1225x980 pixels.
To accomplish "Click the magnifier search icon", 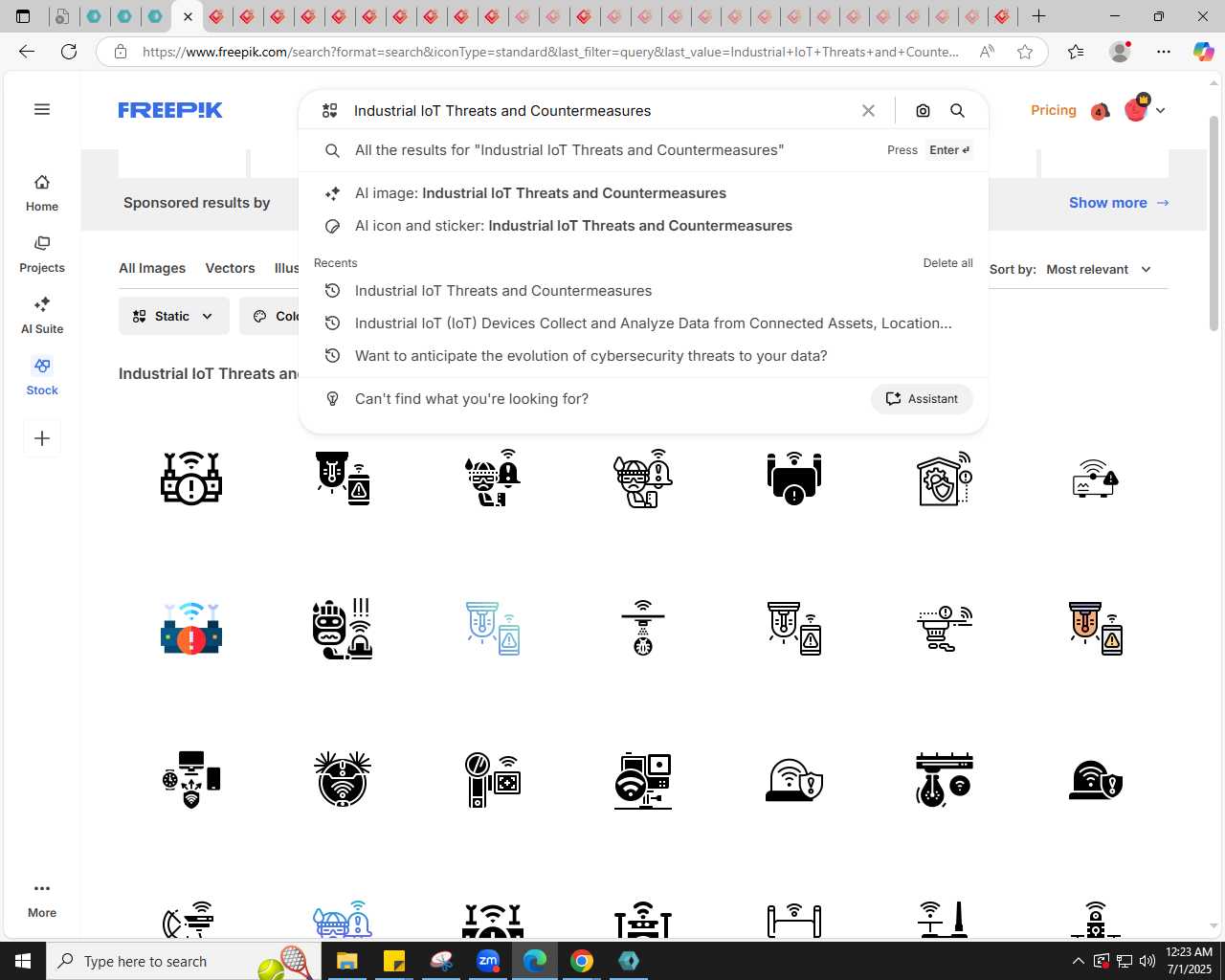I will coord(957,111).
